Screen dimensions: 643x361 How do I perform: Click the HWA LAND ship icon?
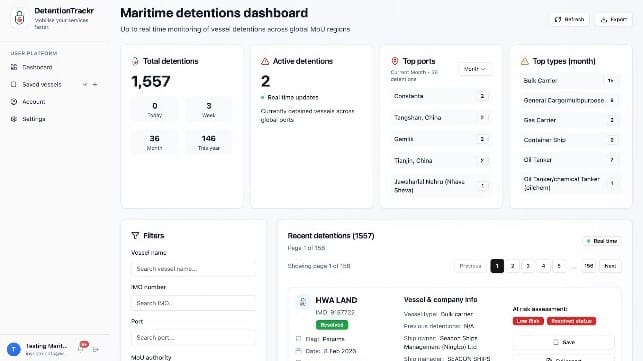(303, 302)
